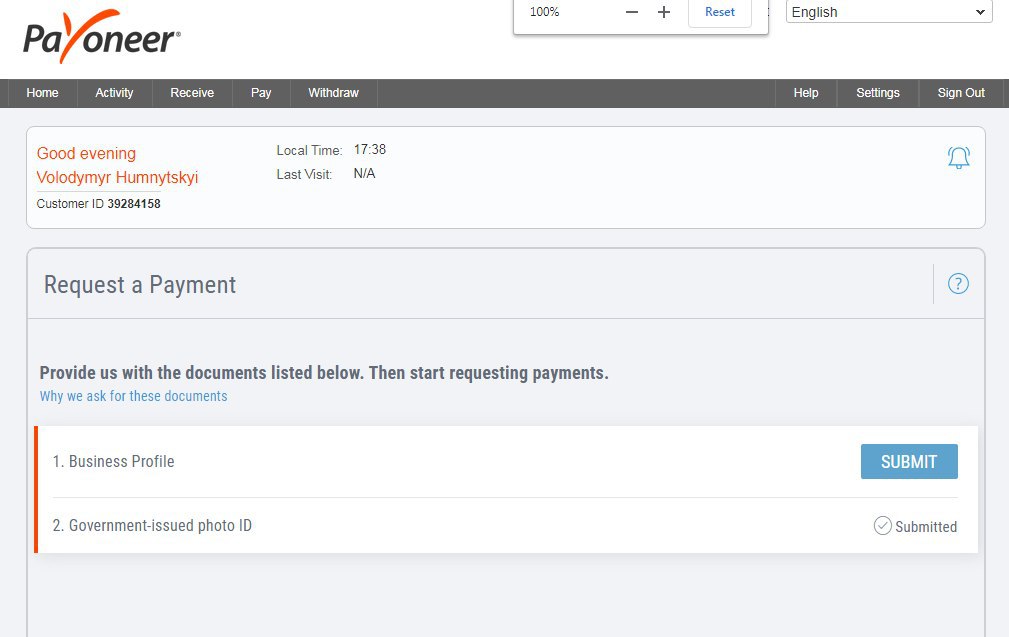Viewport: 1009px width, 637px height.
Task: Open the notifications bell
Action: 958,158
